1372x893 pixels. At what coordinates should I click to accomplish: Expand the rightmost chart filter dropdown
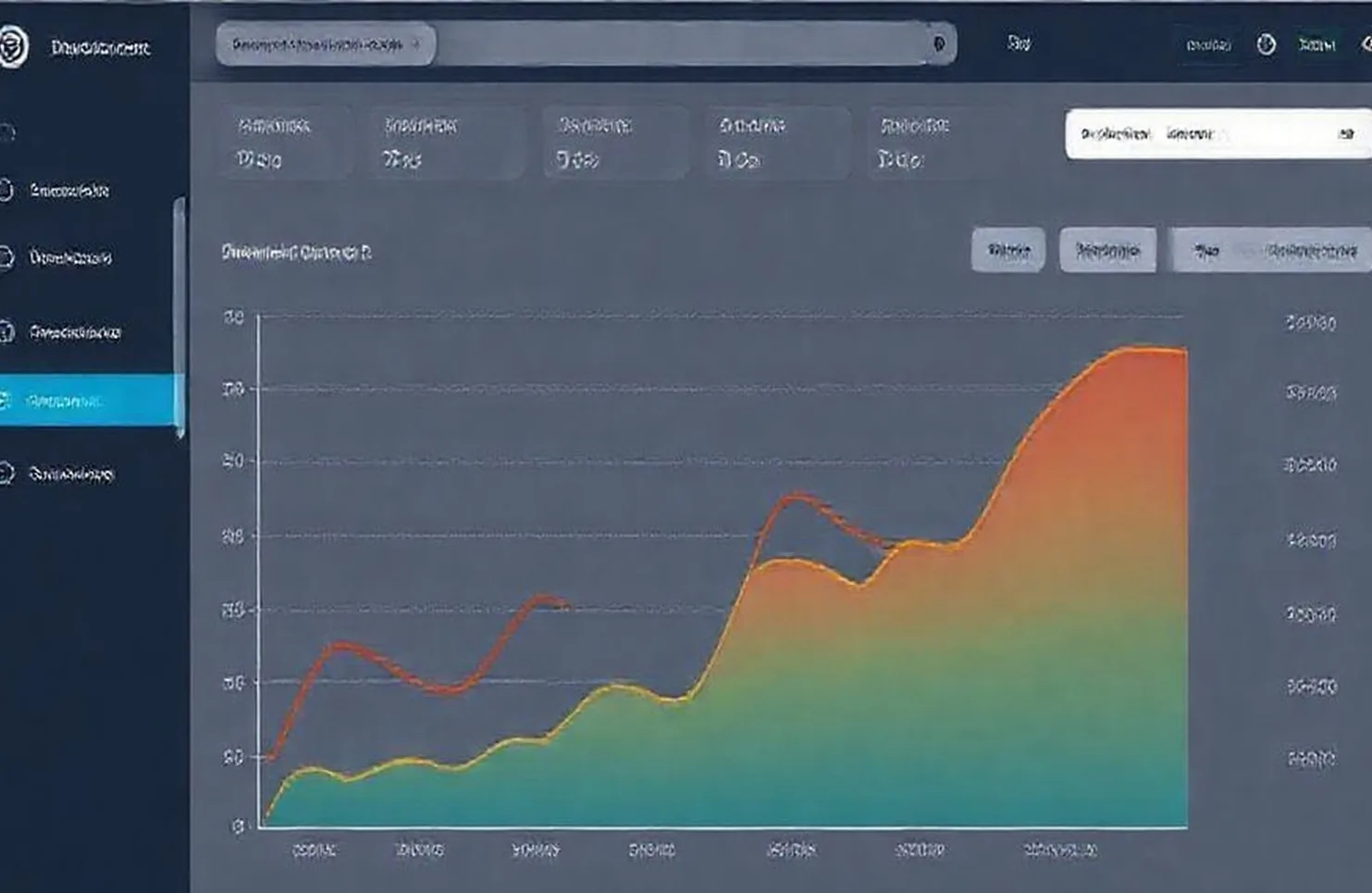tap(1272, 249)
